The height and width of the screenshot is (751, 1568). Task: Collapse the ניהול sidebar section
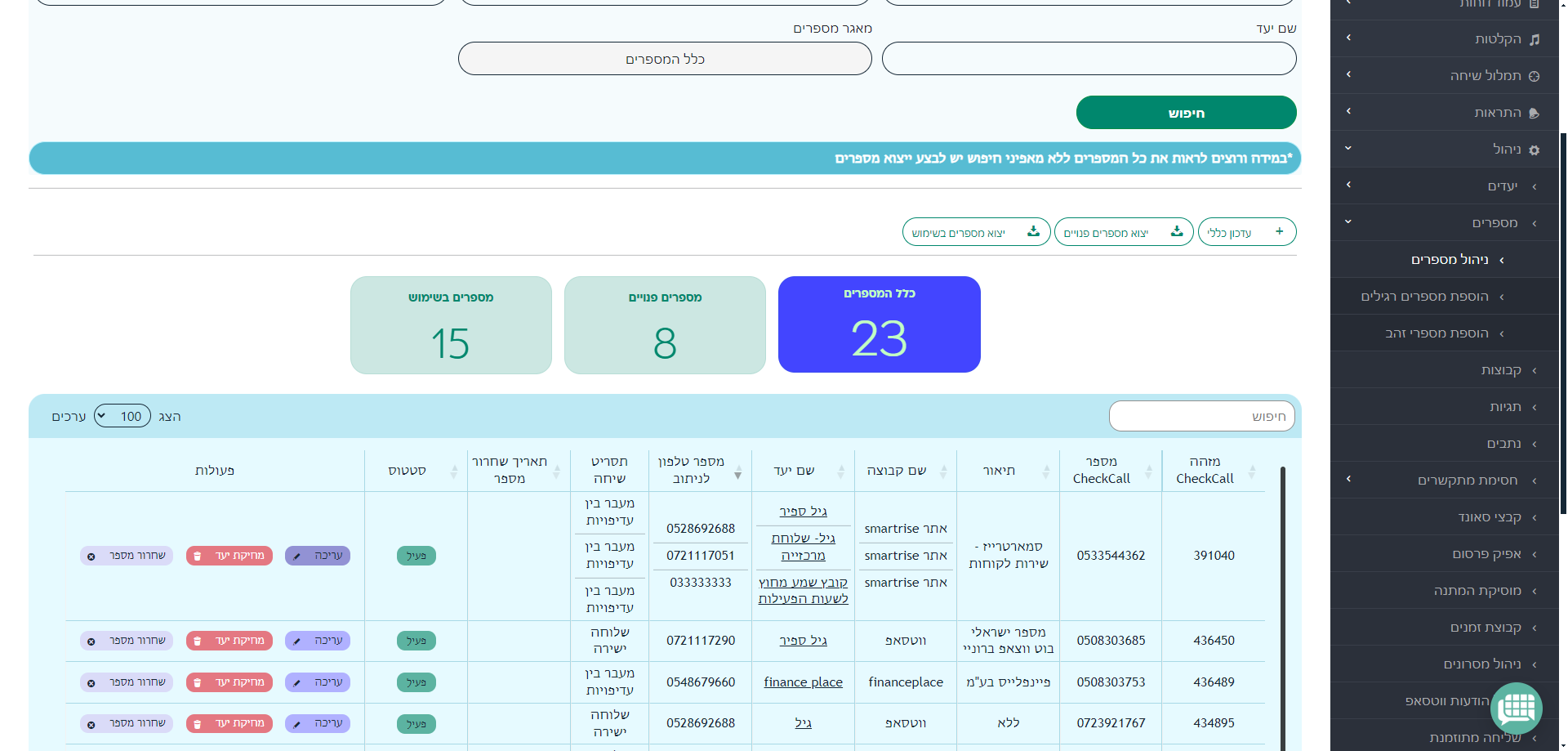pyautogui.click(x=1348, y=148)
